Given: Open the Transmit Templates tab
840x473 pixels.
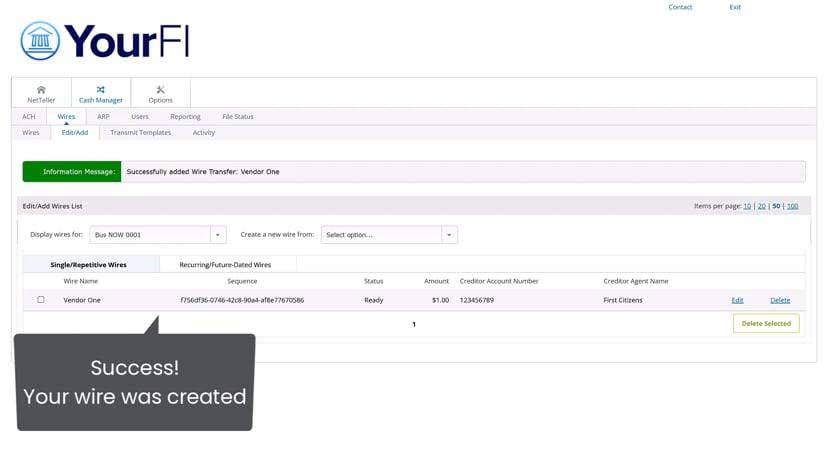Looking at the screenshot, I should [x=140, y=132].
